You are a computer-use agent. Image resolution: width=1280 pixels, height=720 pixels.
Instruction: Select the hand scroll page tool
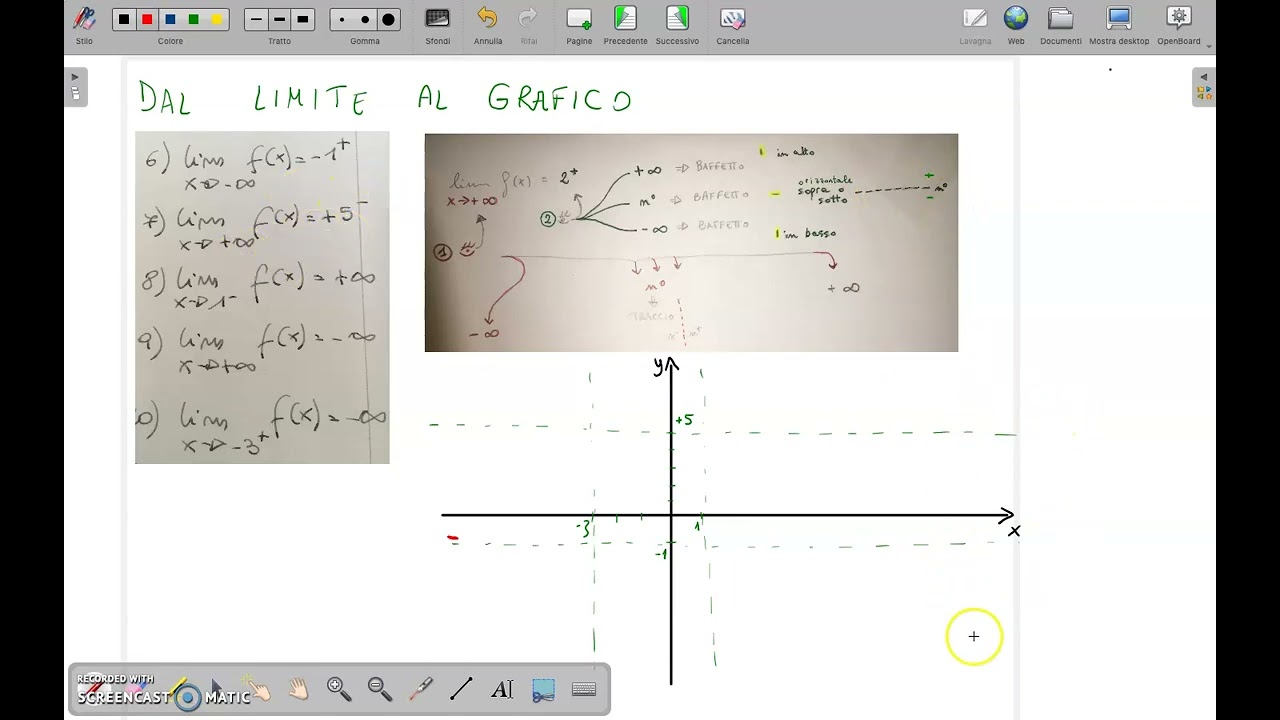point(298,689)
